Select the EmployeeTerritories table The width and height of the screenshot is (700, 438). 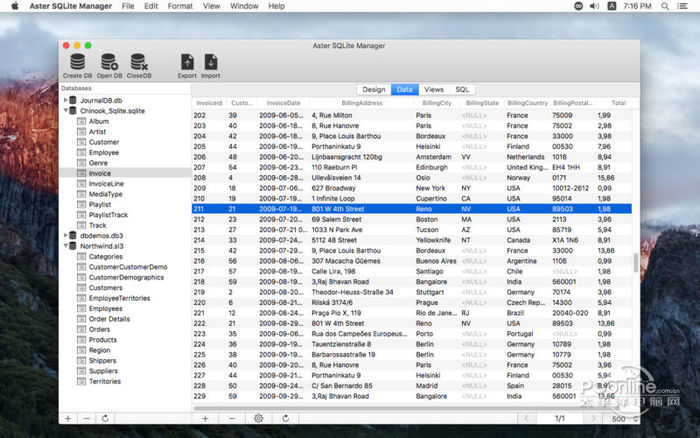pyautogui.click(x=119, y=298)
